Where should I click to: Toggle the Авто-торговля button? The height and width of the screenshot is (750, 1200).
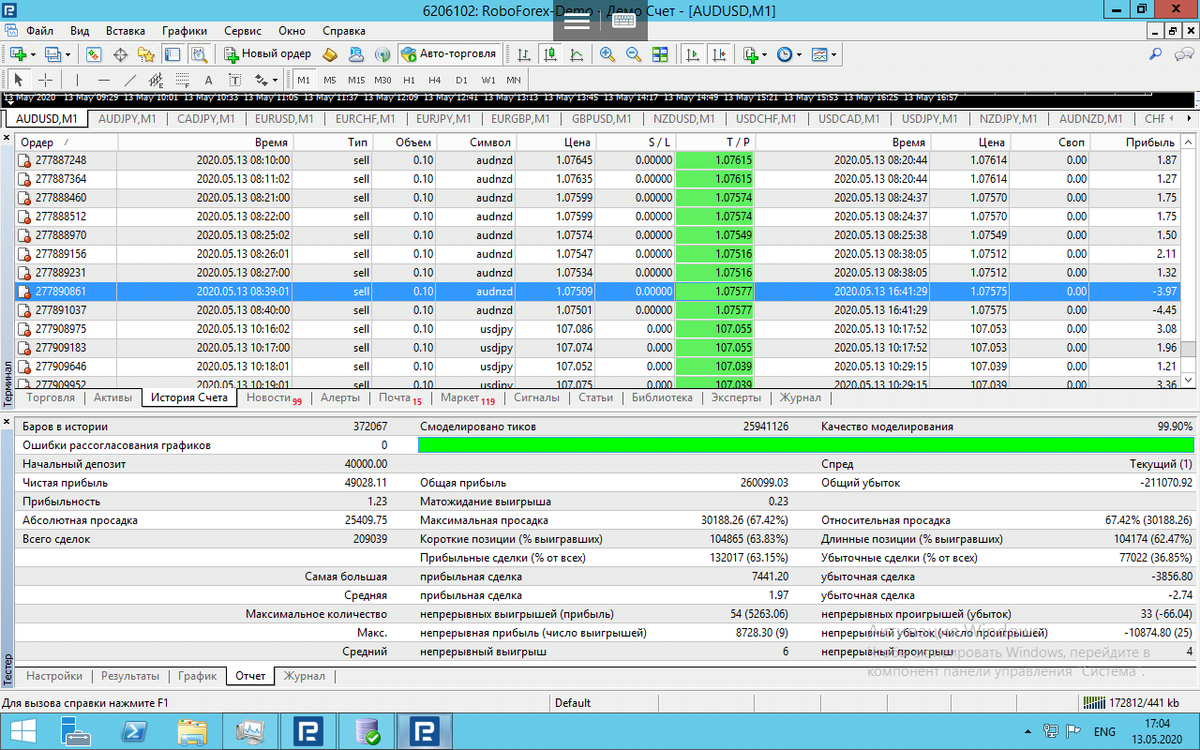(448, 54)
